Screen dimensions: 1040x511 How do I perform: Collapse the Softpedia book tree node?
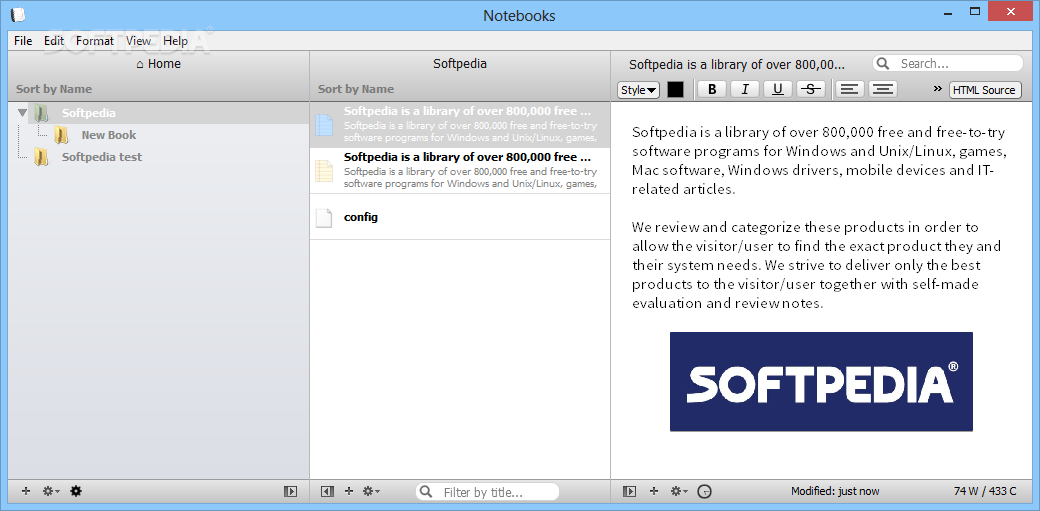(23, 113)
